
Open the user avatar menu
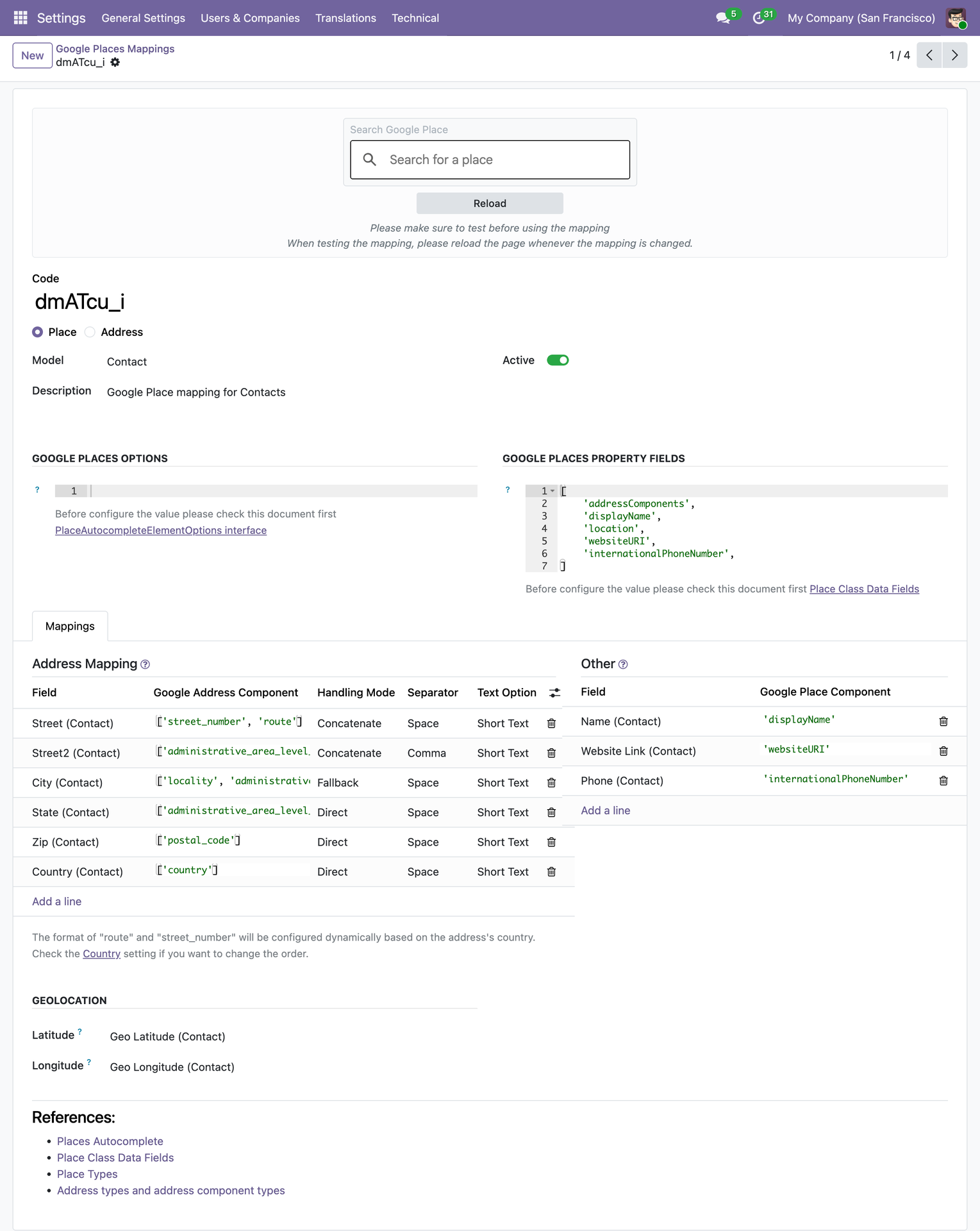pyautogui.click(x=956, y=18)
